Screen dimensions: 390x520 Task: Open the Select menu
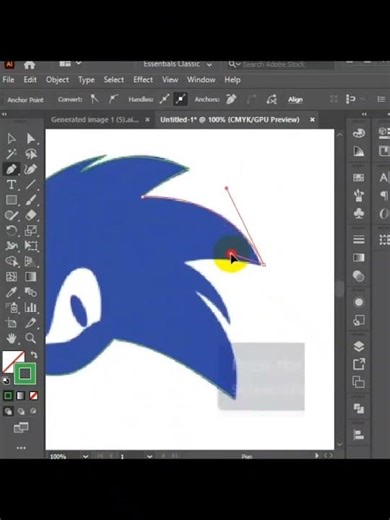point(114,80)
